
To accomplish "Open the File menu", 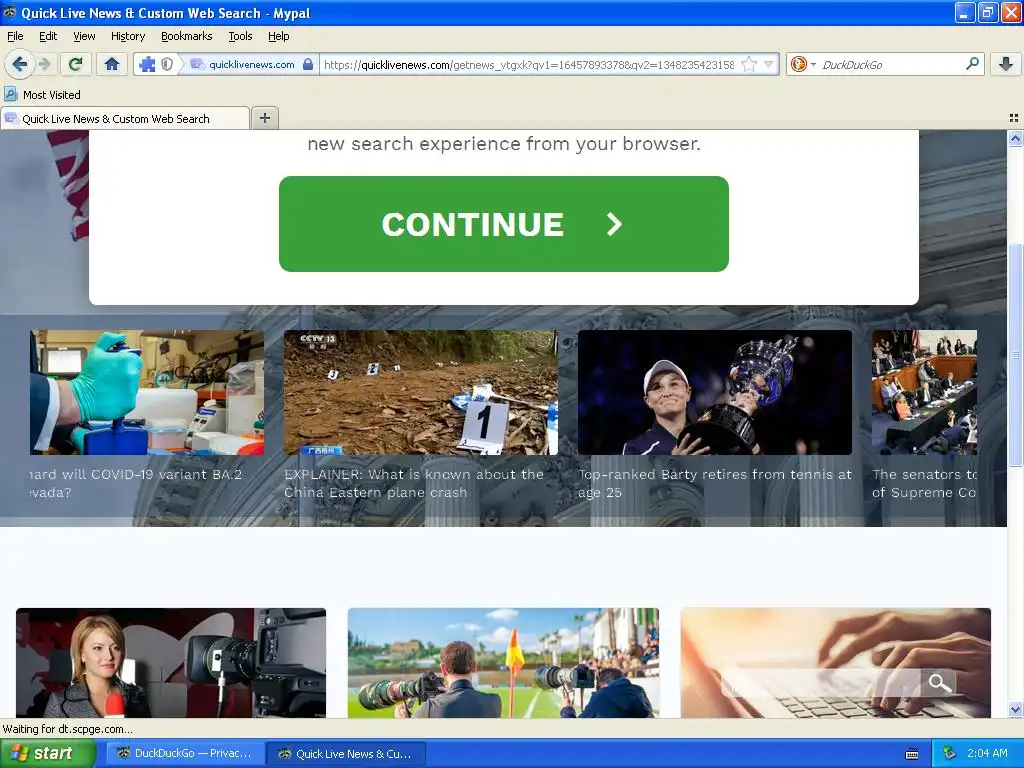I will [15, 36].
